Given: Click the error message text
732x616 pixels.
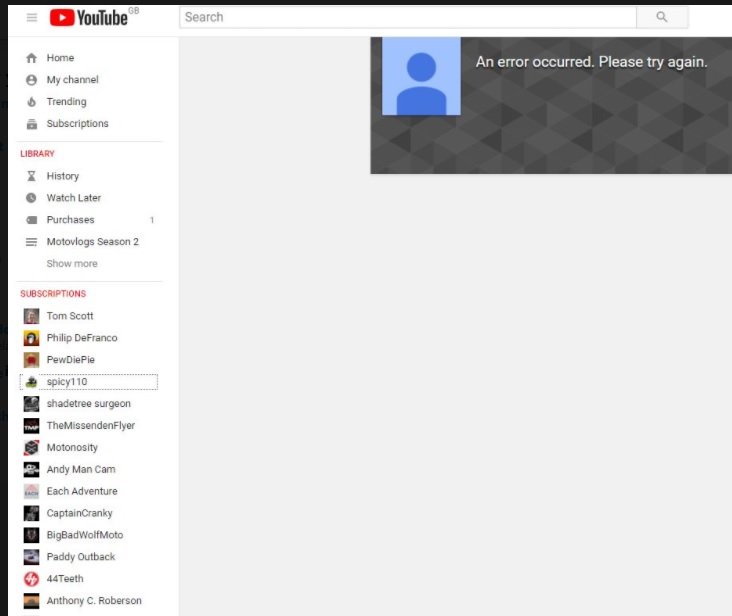Looking at the screenshot, I should [x=591, y=62].
